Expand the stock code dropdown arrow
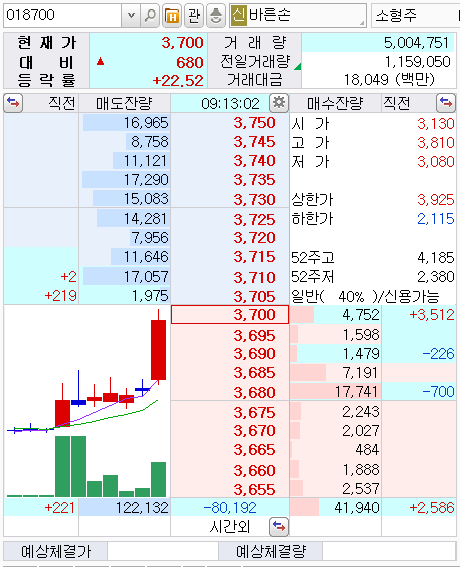This screenshot has width=460, height=567. coord(131,16)
